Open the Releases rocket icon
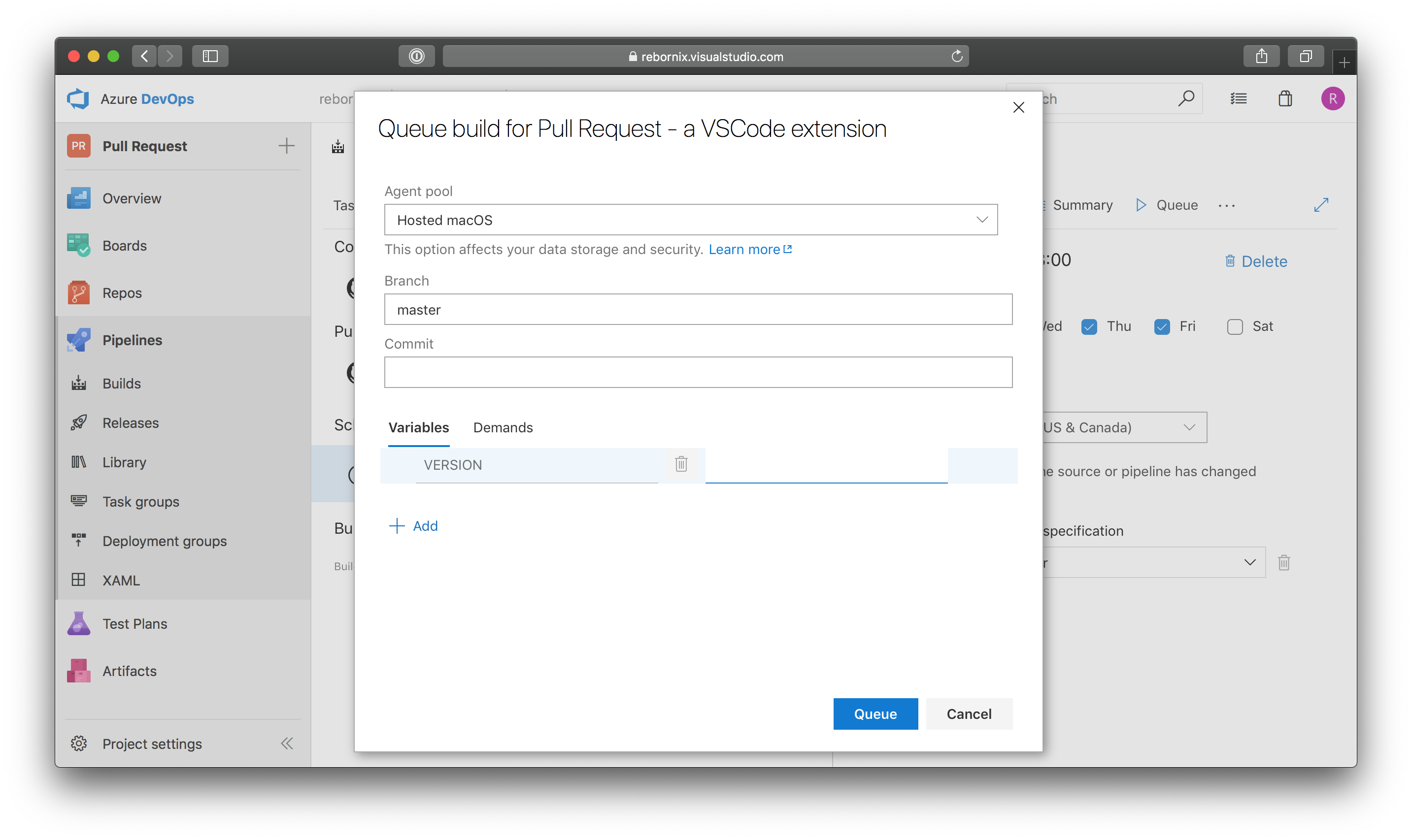 point(78,423)
